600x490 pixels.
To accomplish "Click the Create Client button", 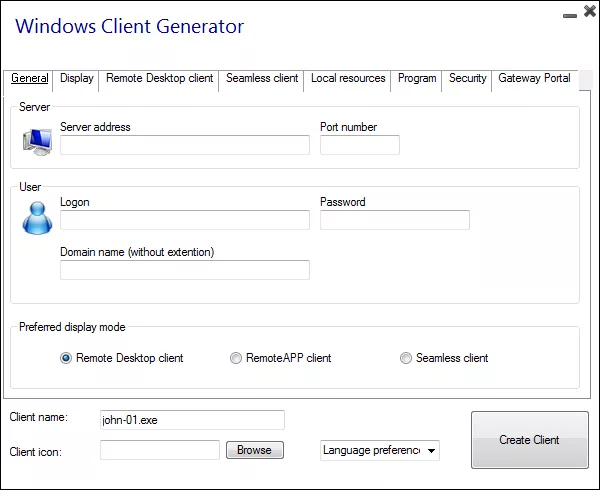I will 530,440.
